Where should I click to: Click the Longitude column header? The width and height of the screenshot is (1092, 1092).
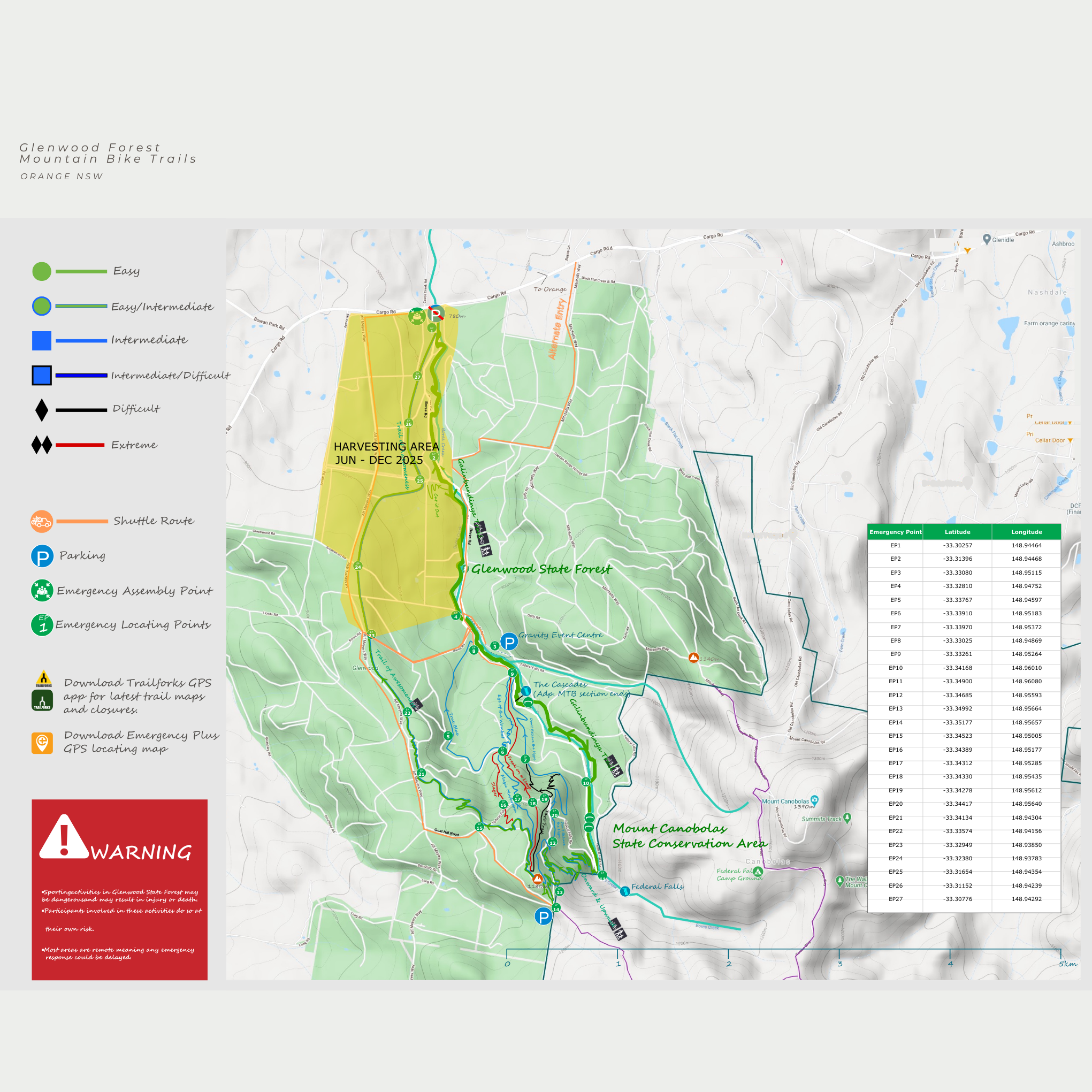click(x=1026, y=532)
